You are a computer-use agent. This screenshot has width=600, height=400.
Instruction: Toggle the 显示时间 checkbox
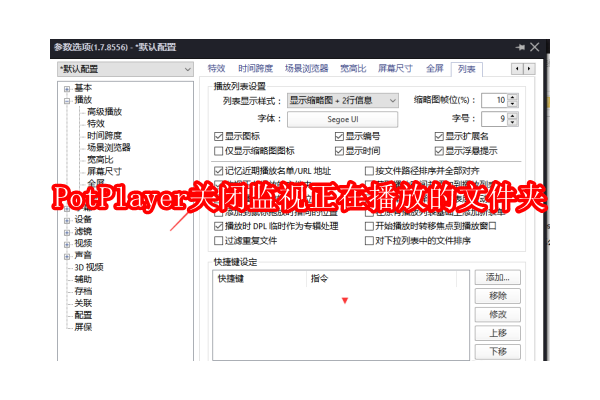click(x=339, y=151)
